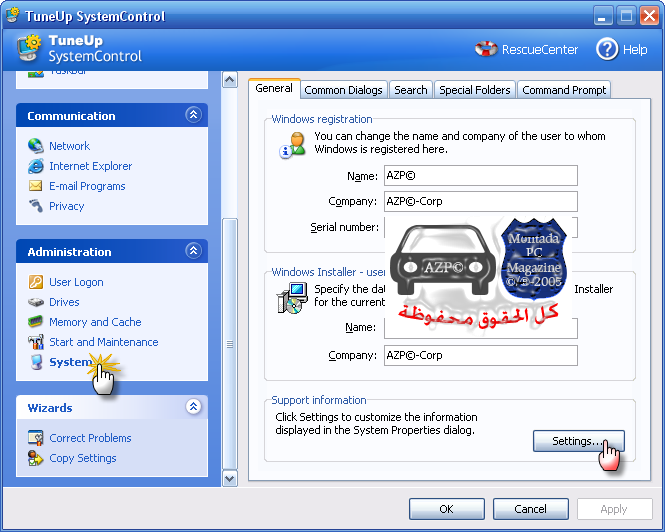Launch the Copy Settings wizard link
The width and height of the screenshot is (665, 532).
point(83,458)
